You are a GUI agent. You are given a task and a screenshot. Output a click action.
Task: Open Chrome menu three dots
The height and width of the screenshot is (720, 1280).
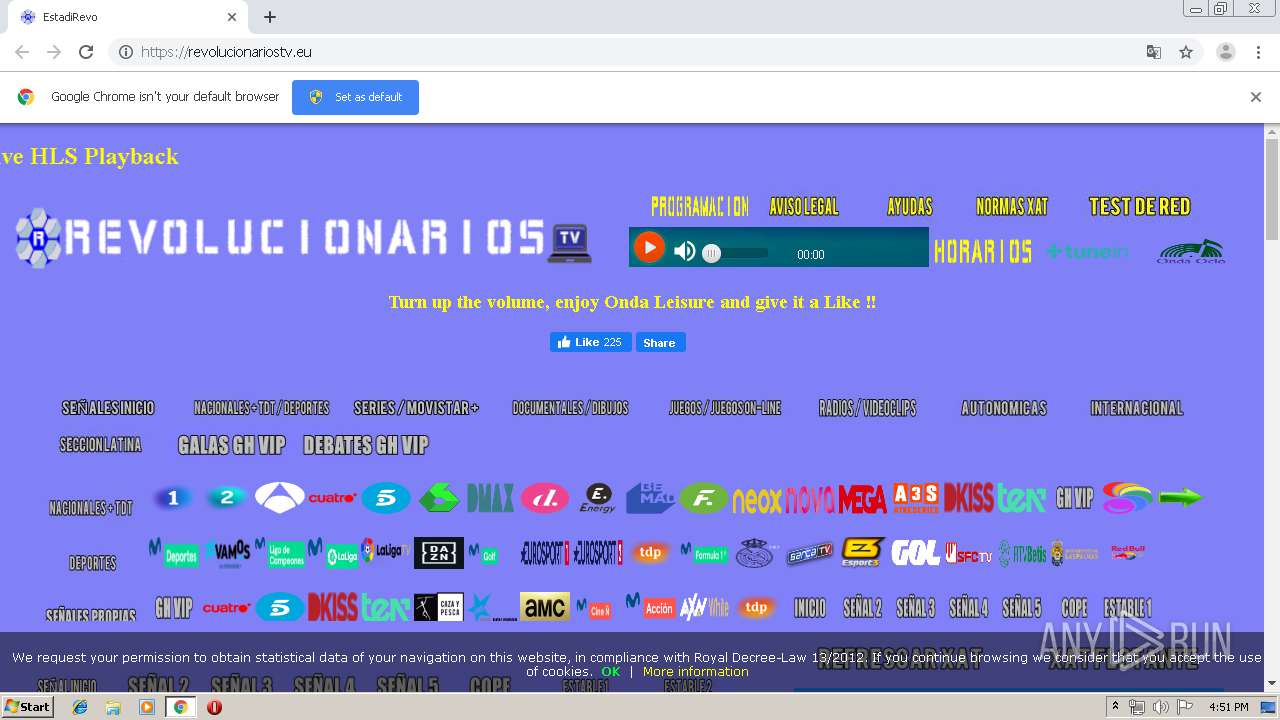(1259, 52)
